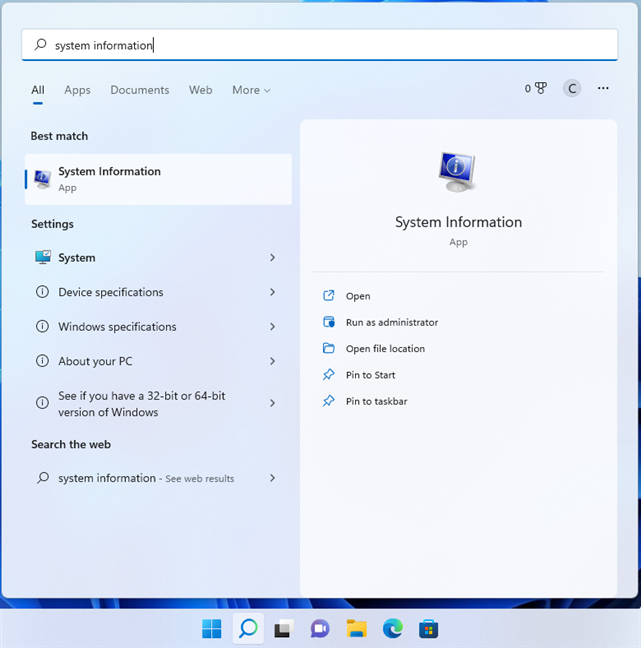Switch to the Documents filter tab
641x648 pixels.
tap(139, 90)
